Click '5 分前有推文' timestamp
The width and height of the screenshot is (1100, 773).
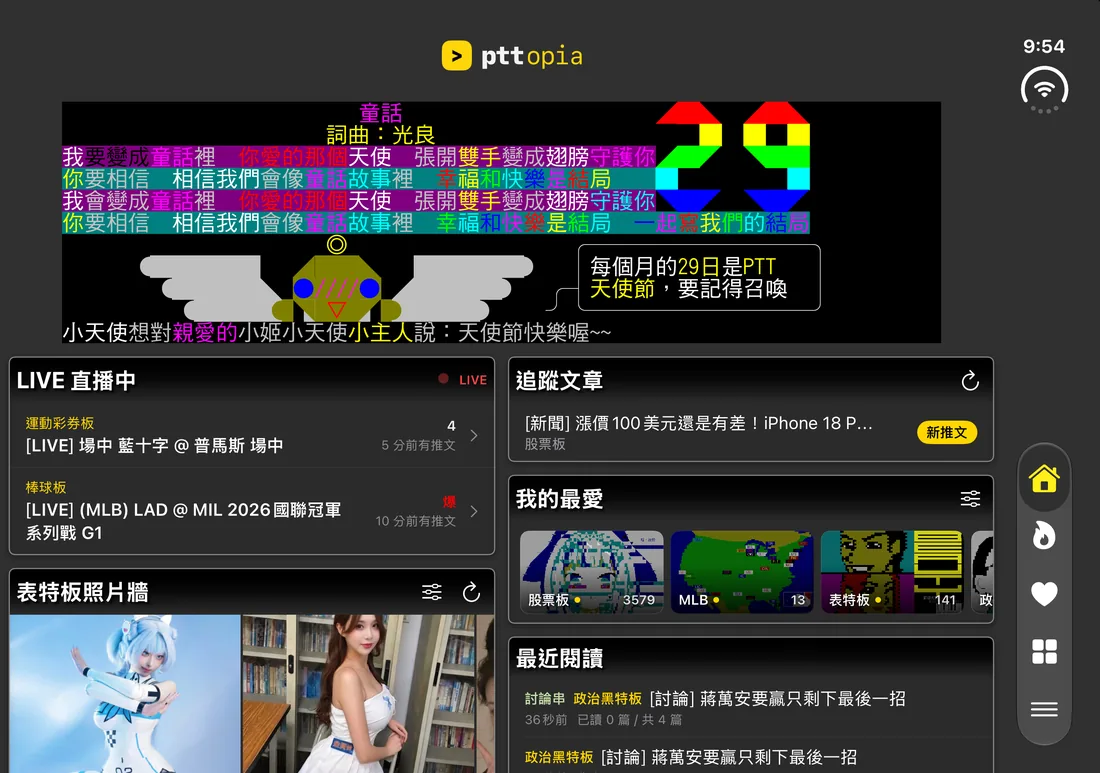click(418, 445)
